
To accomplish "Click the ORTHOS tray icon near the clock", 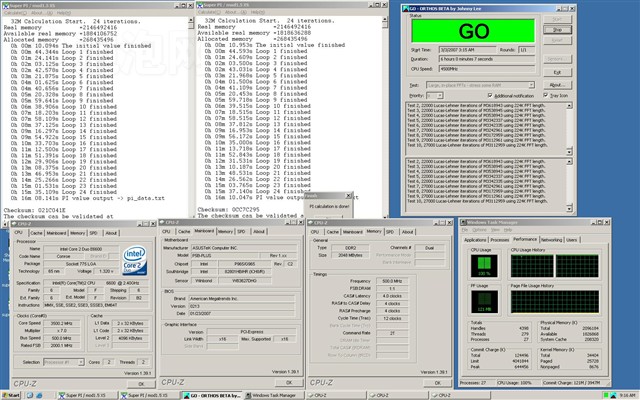I will tap(613, 395).
